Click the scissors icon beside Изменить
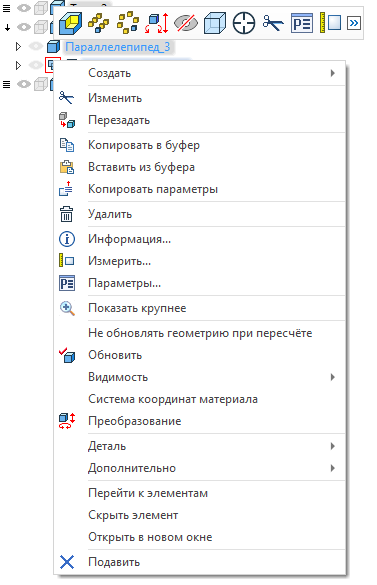Image resolution: width=377 pixels, height=585 pixels. (x=67, y=98)
